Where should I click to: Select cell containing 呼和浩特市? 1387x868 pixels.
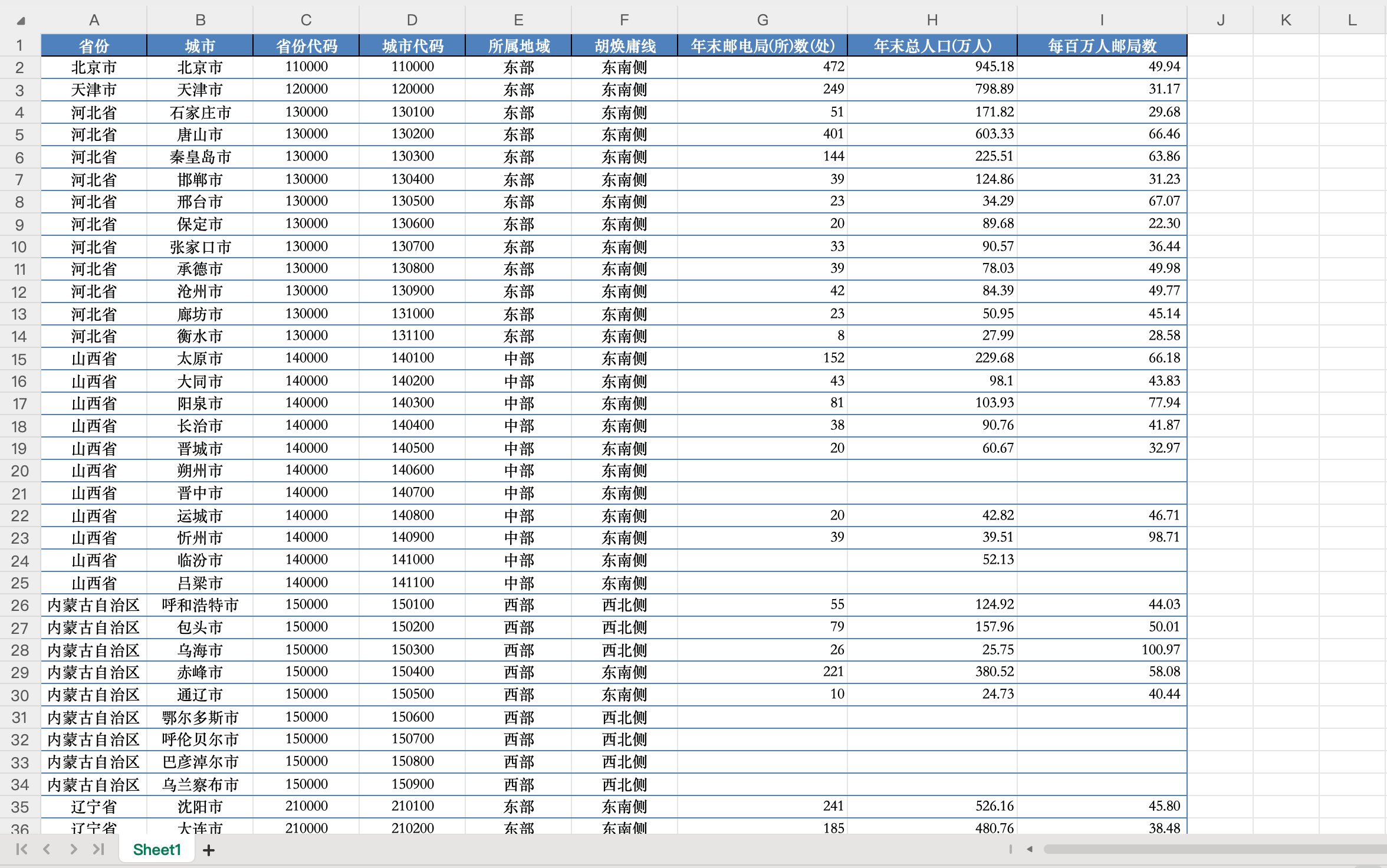[x=200, y=604]
